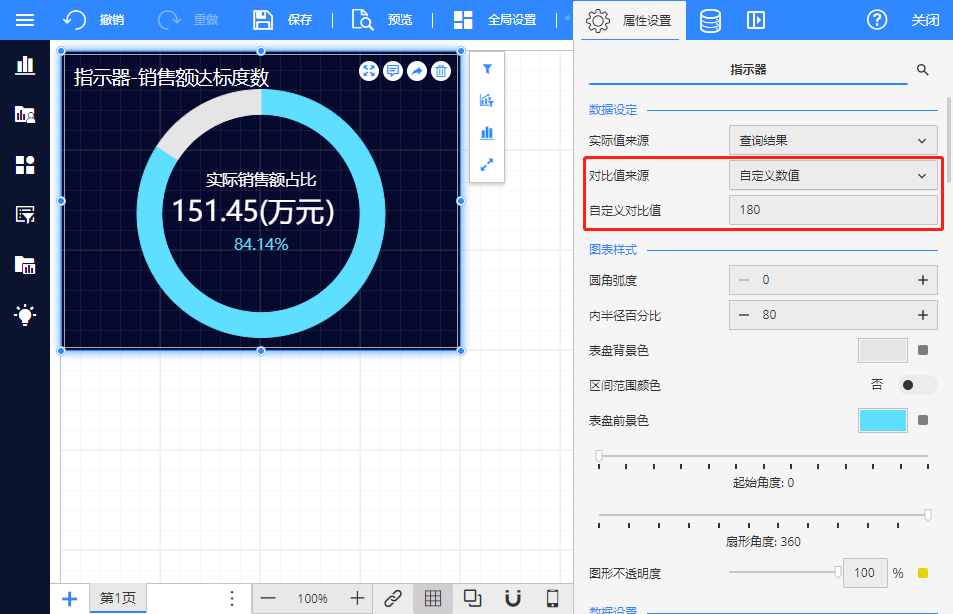Click the magnet snap icon in bottom bar
Image resolution: width=953 pixels, height=614 pixels.
click(x=513, y=598)
